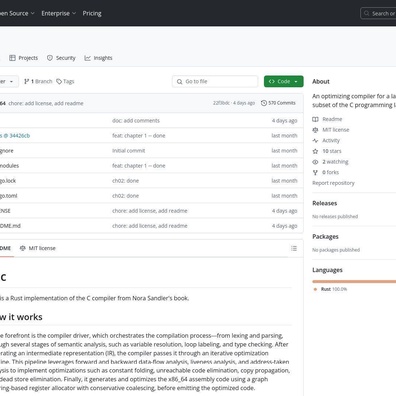Click the scale icon on MIT license tab
396x396 pixels.
point(23,248)
